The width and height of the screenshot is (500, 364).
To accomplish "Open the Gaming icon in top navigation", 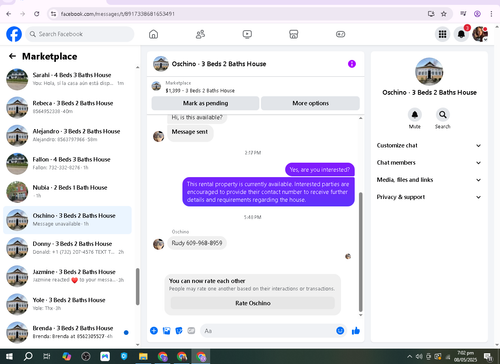I will point(340,34).
